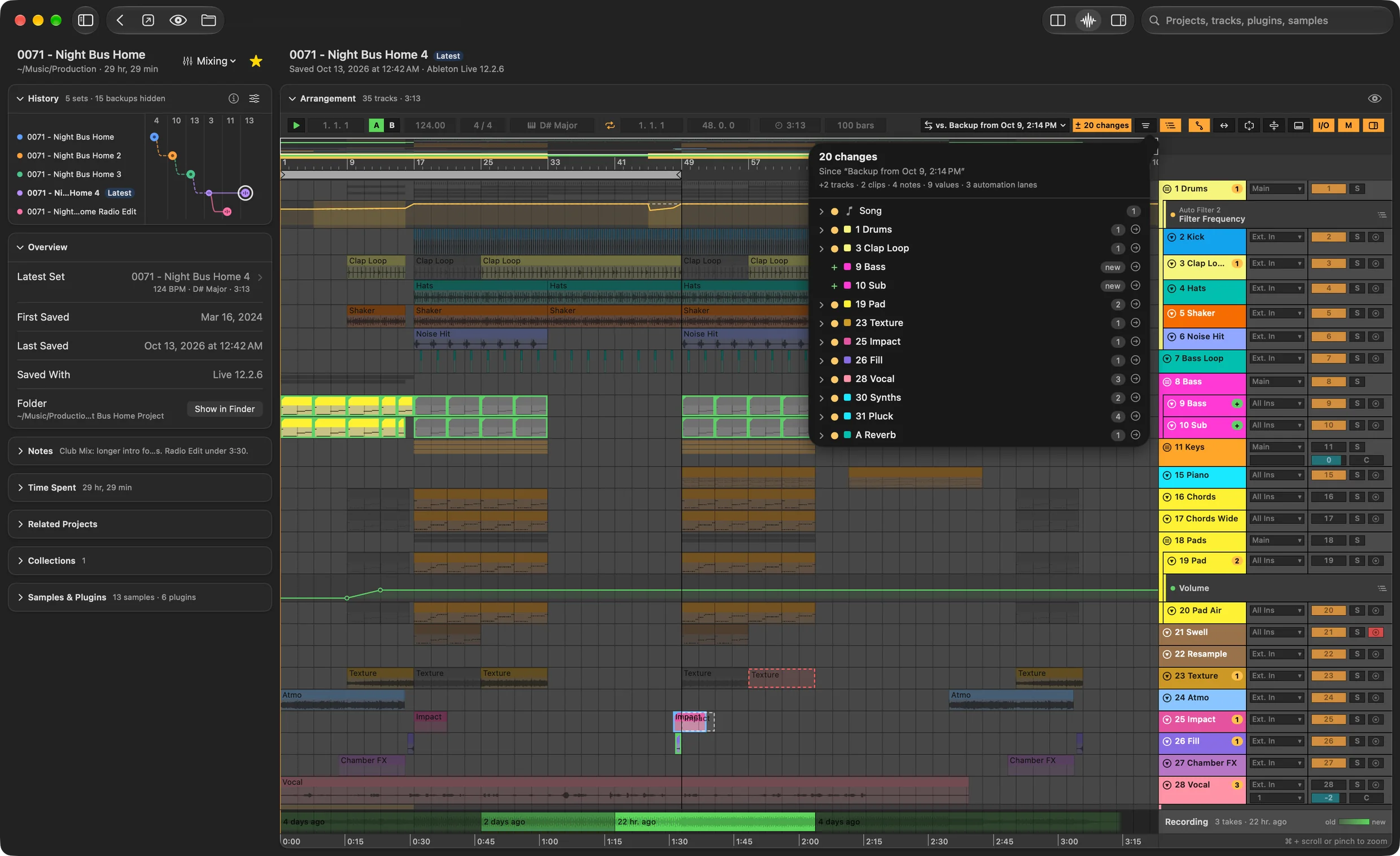
Task: Click the automation lane menu icon for Filter Frequency
Action: click(x=1382, y=215)
